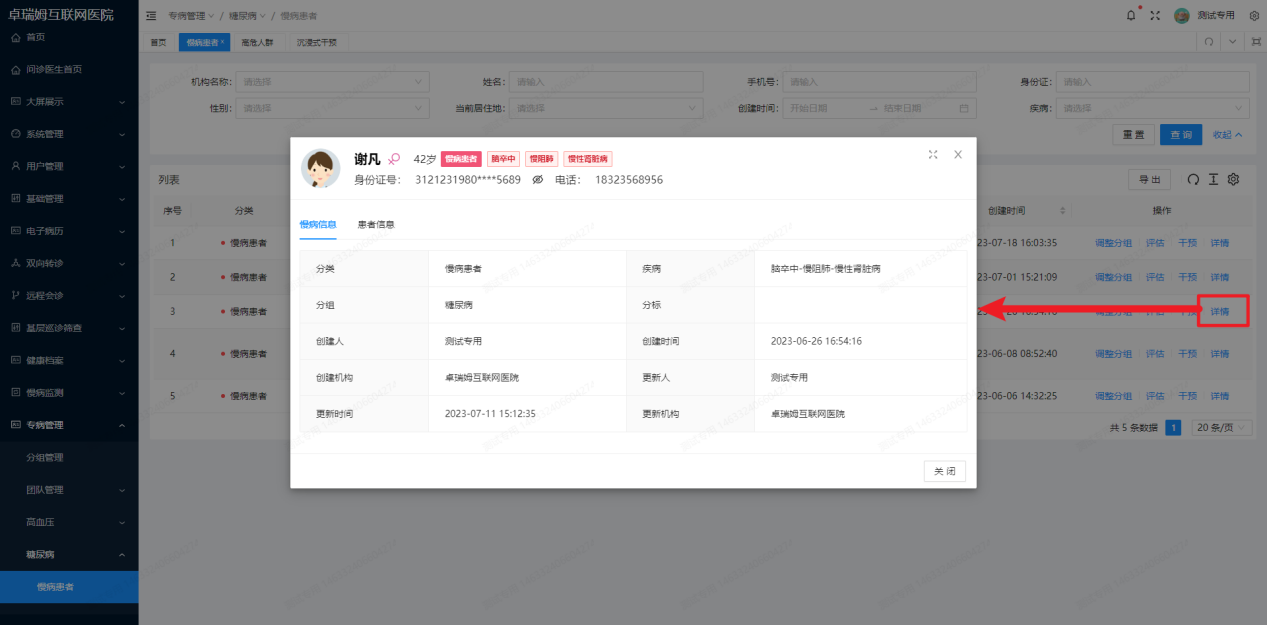Toggle ID number visibility eye icon
1267x625 pixels.
click(x=537, y=180)
